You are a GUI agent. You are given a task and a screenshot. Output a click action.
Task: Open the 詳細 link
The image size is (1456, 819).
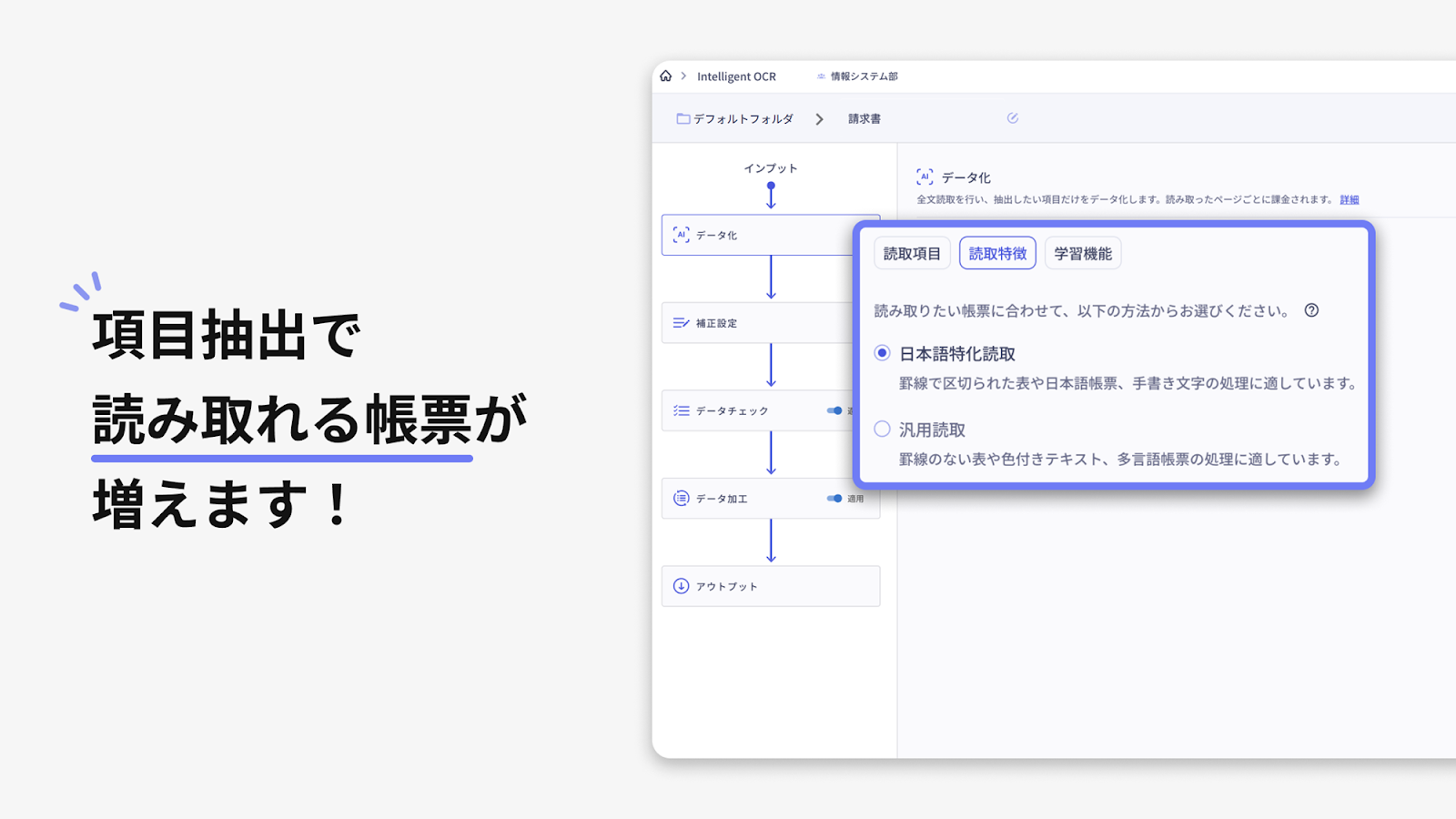(x=1349, y=200)
